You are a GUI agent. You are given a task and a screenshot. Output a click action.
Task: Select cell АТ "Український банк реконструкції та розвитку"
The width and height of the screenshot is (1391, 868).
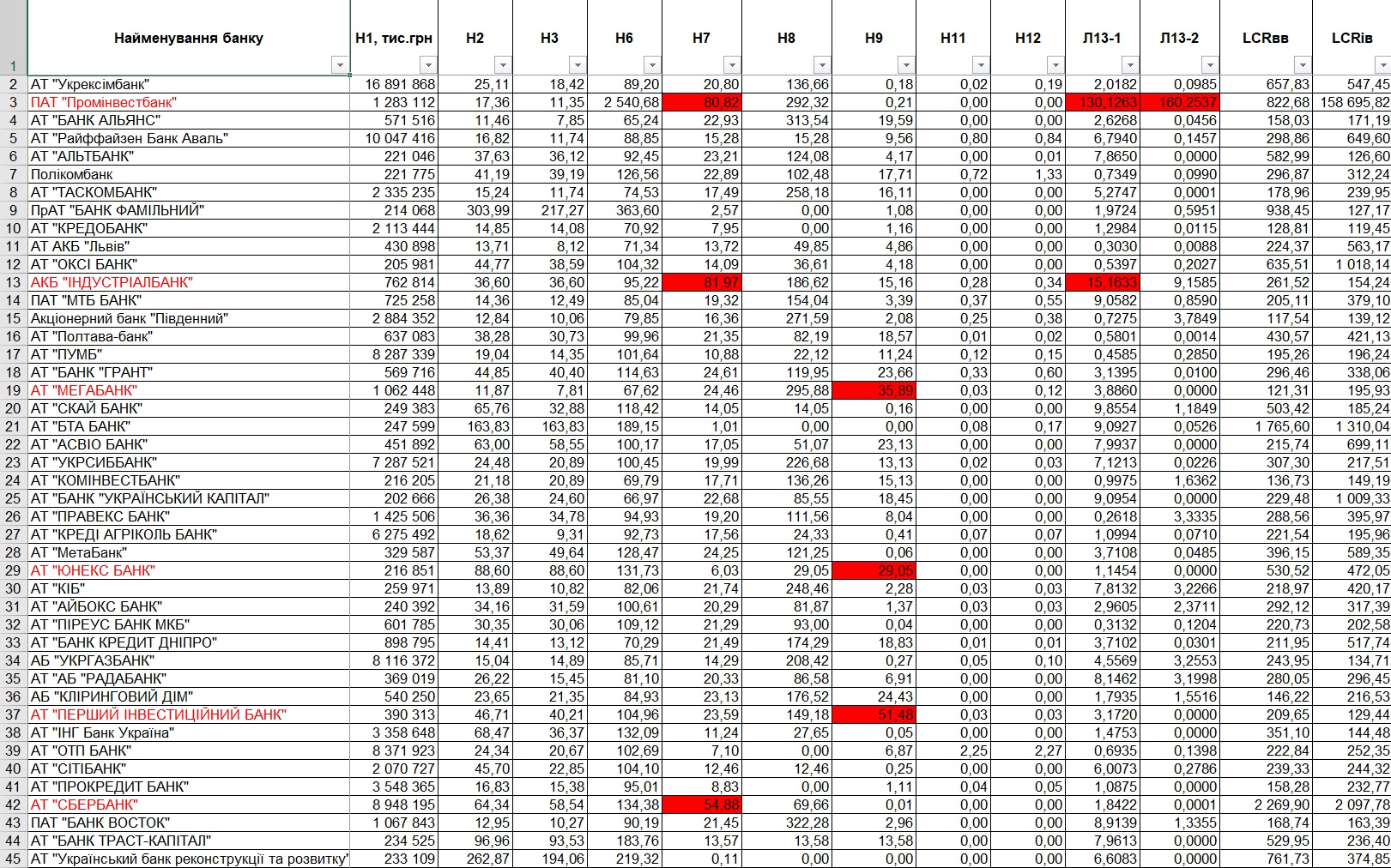point(189,859)
